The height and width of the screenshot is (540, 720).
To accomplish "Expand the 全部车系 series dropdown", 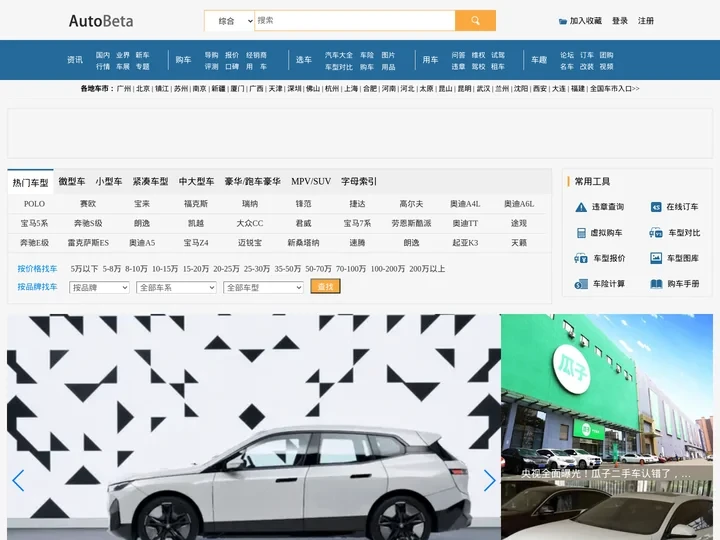I will pos(176,287).
